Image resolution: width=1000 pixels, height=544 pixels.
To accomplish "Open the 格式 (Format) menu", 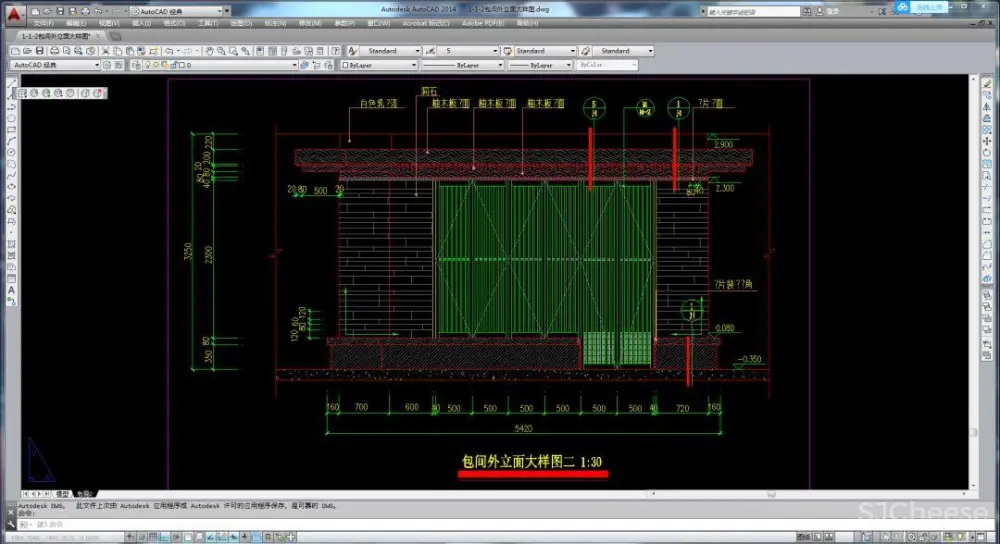I will (x=175, y=22).
